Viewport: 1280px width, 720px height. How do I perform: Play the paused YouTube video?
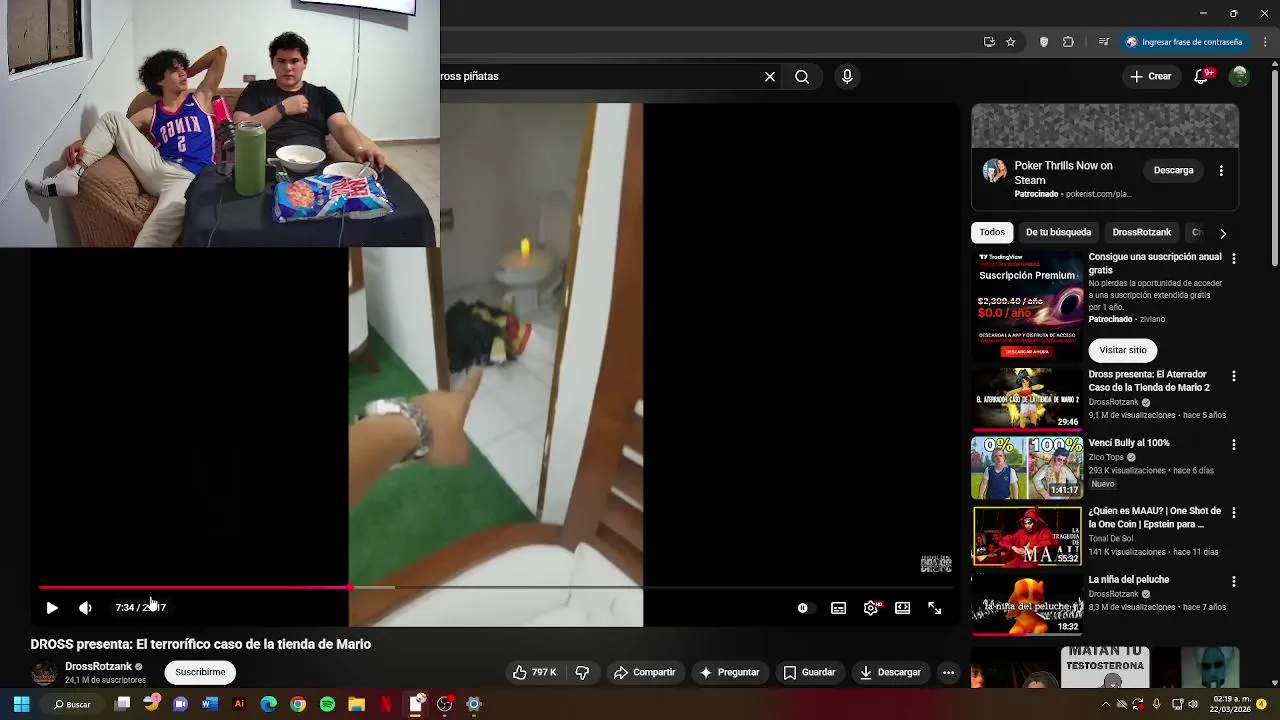(x=52, y=608)
